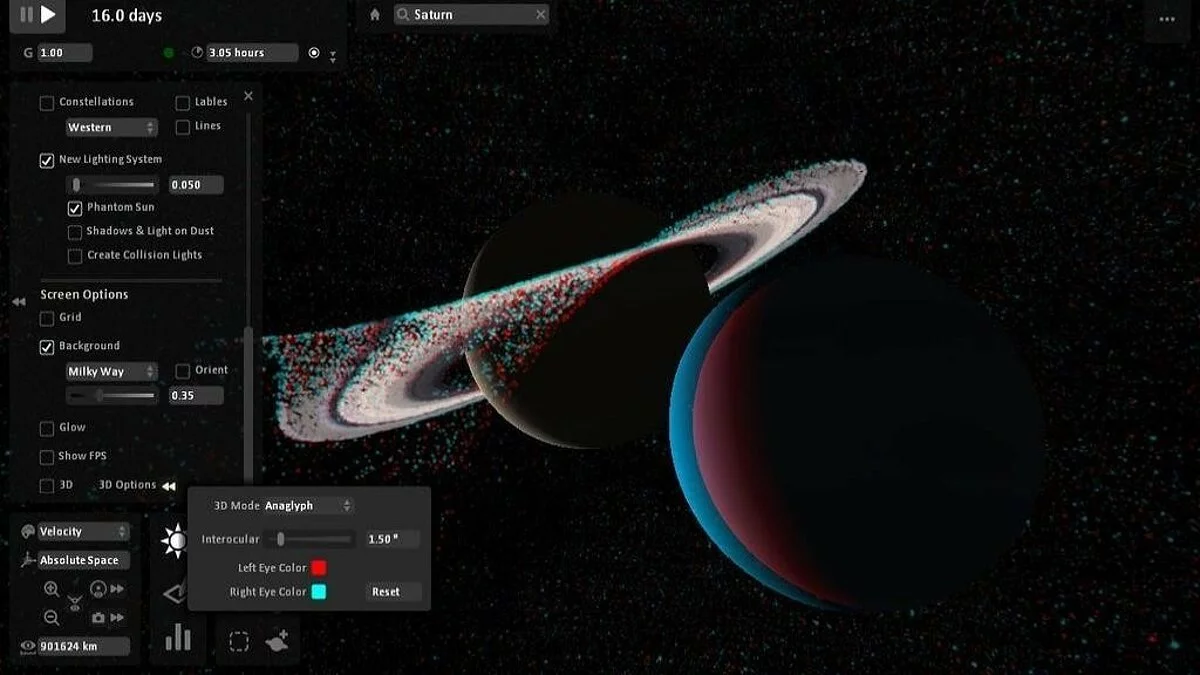Activate the selection brackets tool icon
Screen dimensions: 1200x675
click(238, 641)
